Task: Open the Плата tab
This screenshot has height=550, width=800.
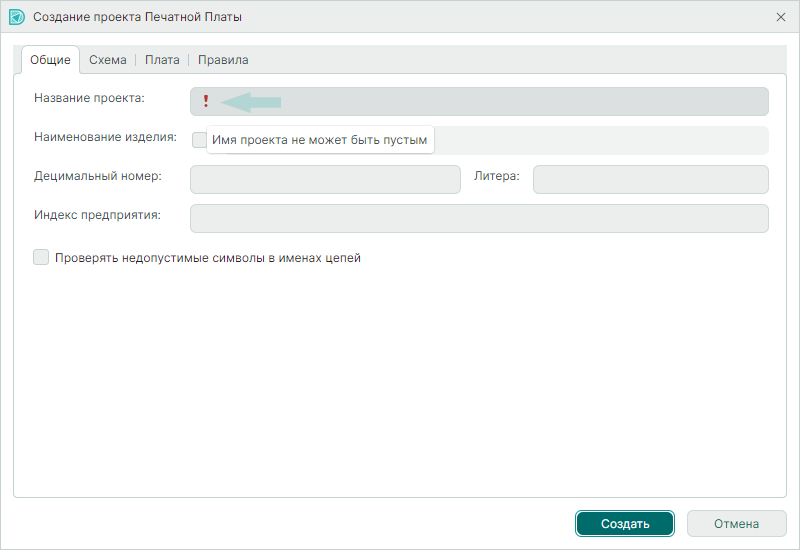Action: tap(162, 60)
